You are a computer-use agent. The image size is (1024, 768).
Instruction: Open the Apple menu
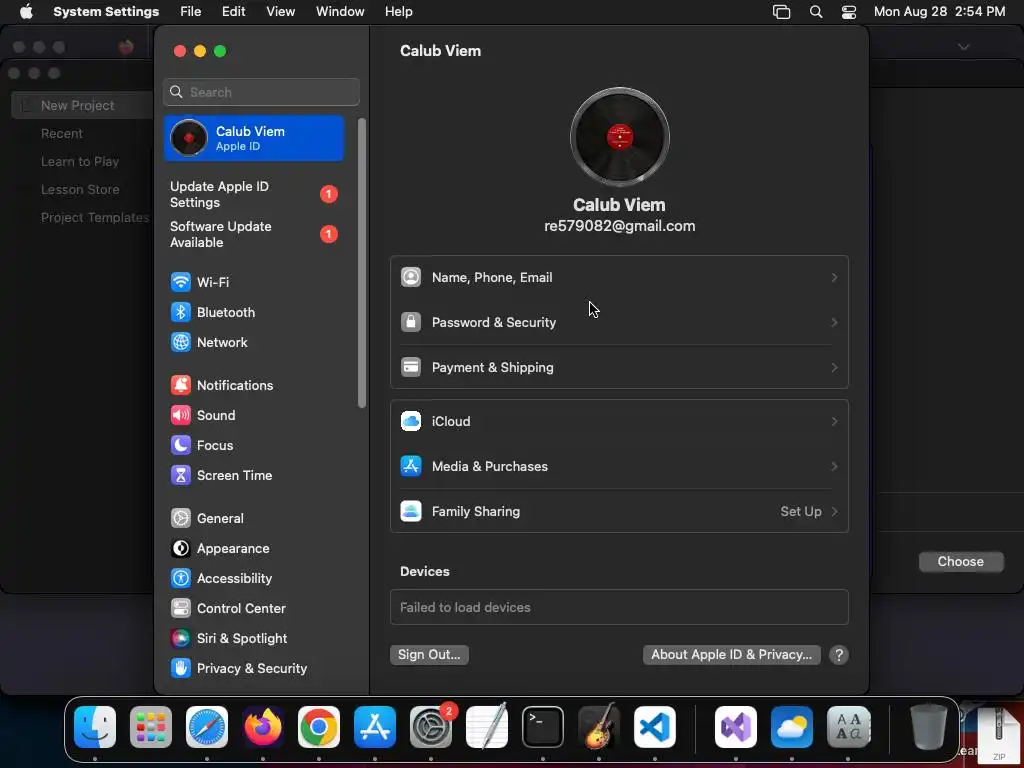(x=26, y=12)
